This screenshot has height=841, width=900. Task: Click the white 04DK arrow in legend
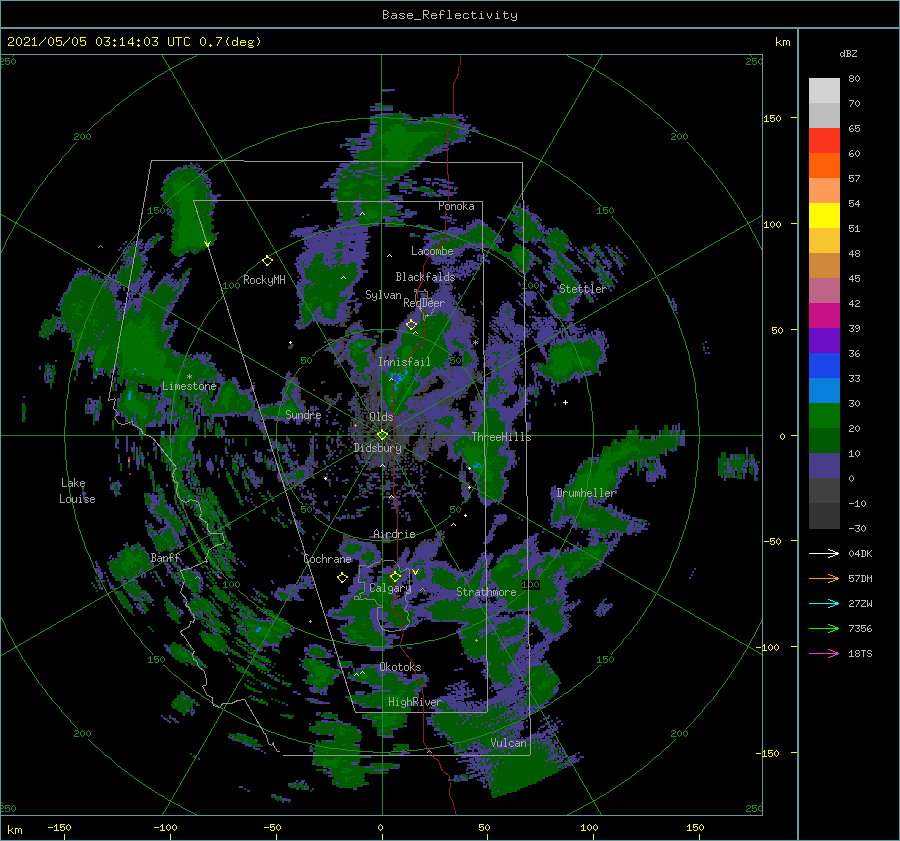pos(824,553)
